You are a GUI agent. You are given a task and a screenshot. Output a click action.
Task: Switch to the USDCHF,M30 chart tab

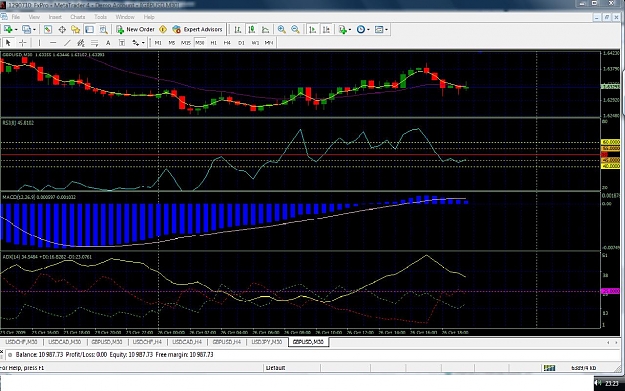coord(21,342)
